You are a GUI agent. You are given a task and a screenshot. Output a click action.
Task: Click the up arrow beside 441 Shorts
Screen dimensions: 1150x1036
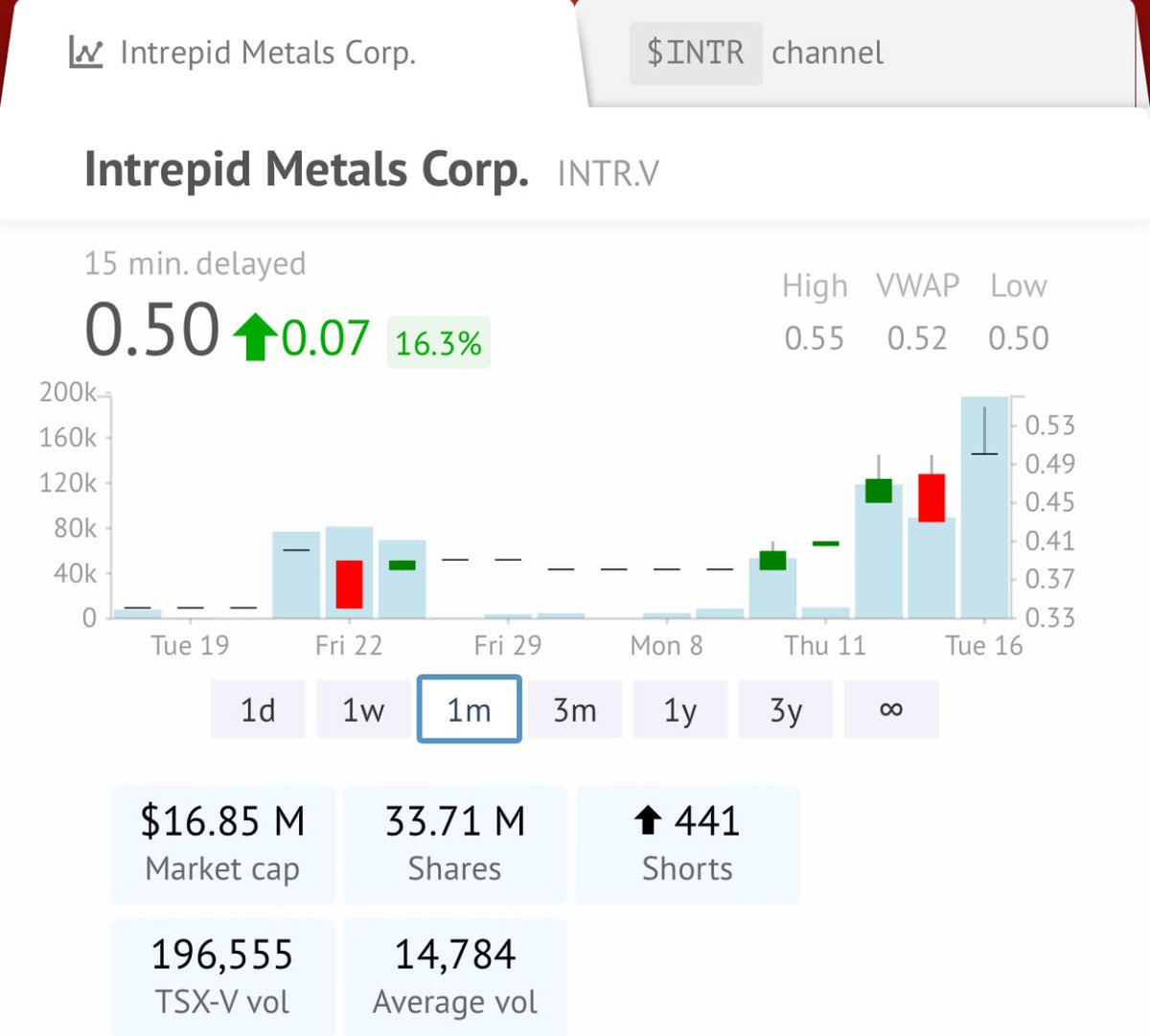coord(651,820)
